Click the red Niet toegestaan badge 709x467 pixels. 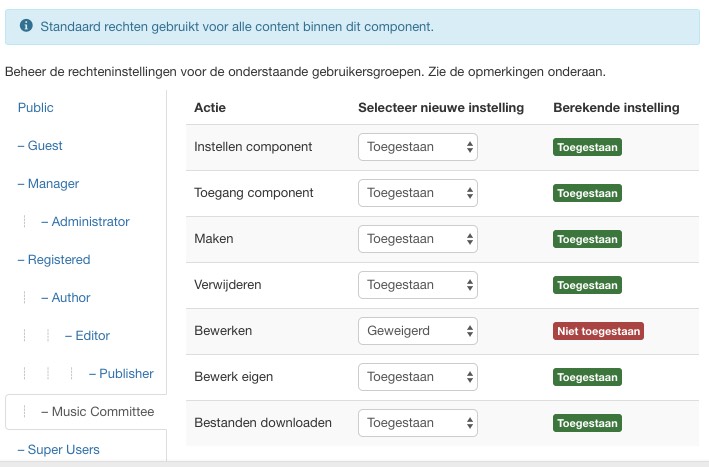tap(598, 331)
